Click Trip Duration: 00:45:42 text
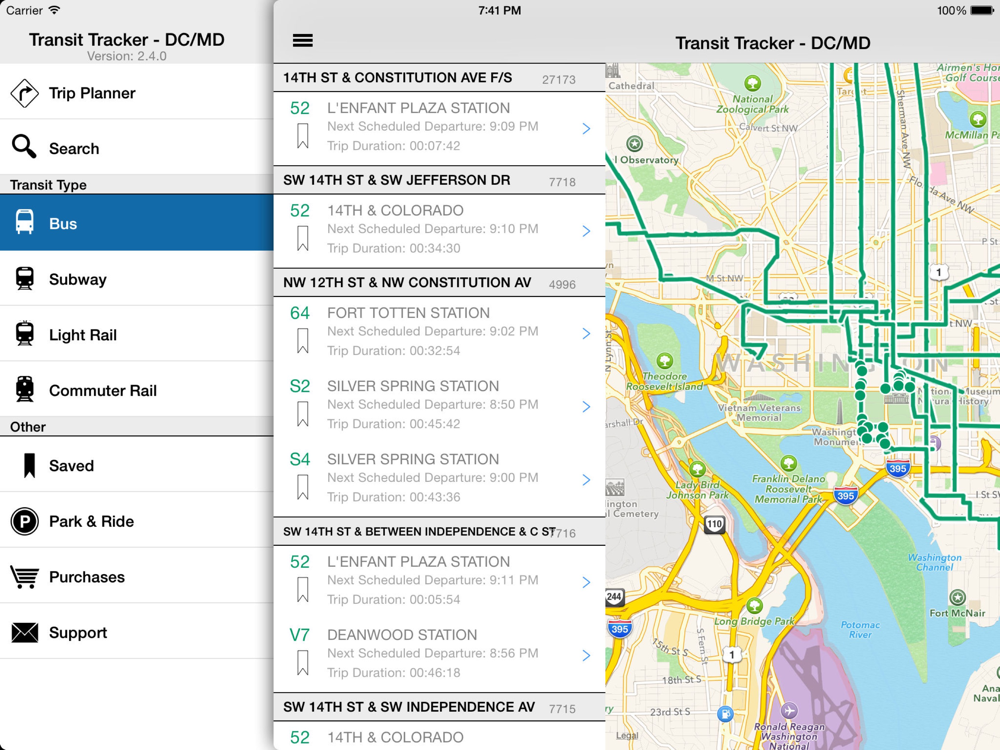The width and height of the screenshot is (1000, 750). click(393, 423)
